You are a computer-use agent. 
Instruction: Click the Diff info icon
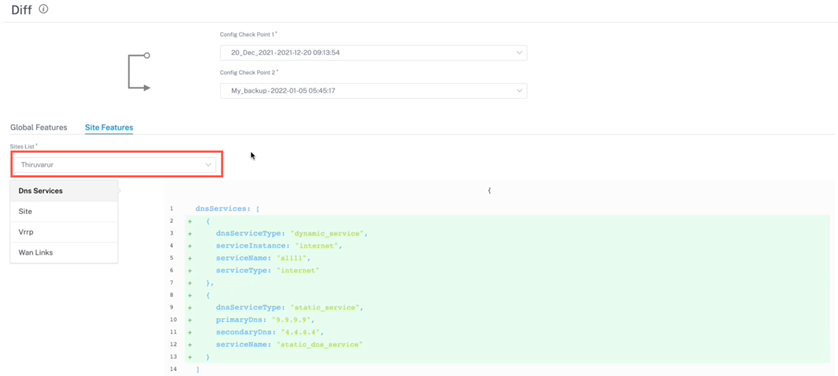coord(44,9)
